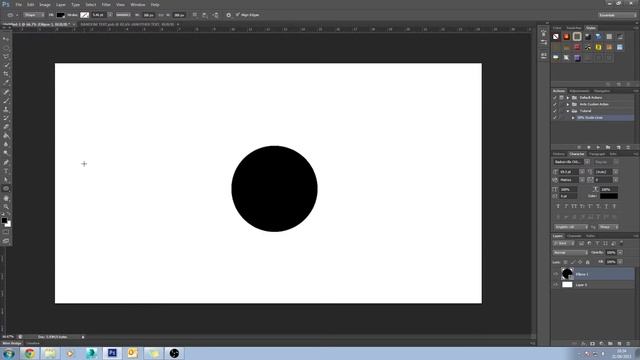Toggle link between width and height fields
640x360 pixels.
pyautogui.click(x=161, y=15)
